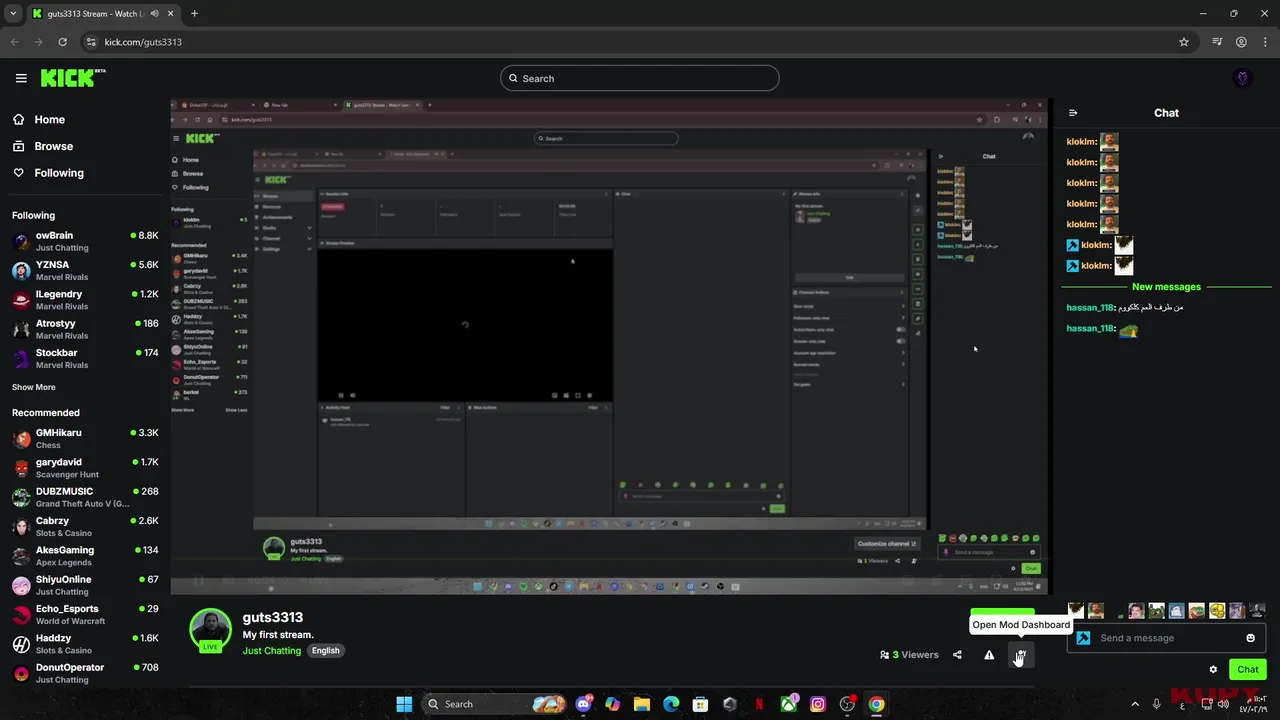Click the guts3313 streamer avatar
1280x720 pixels.
click(x=211, y=630)
